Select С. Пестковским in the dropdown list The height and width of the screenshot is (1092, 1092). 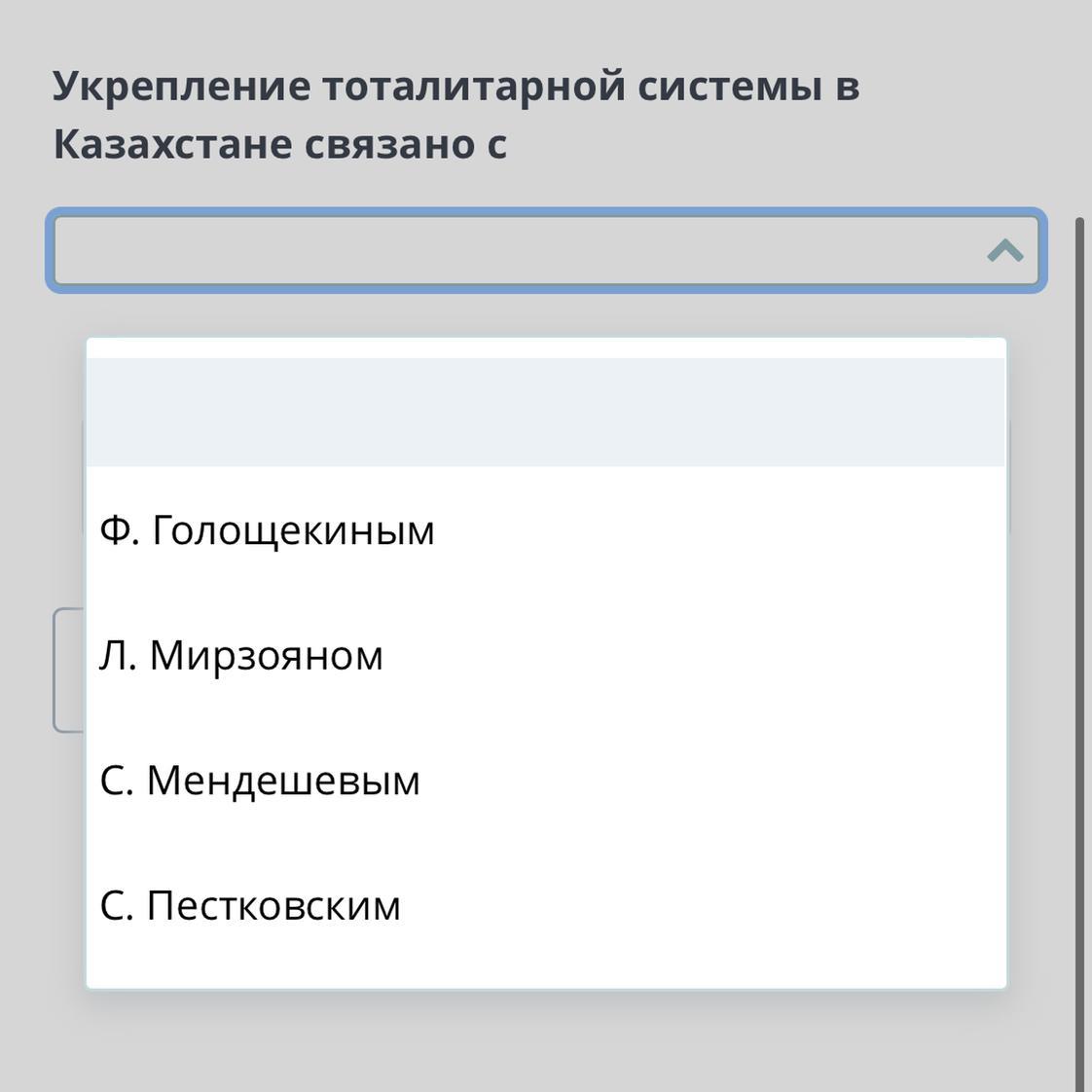pyautogui.click(x=250, y=906)
